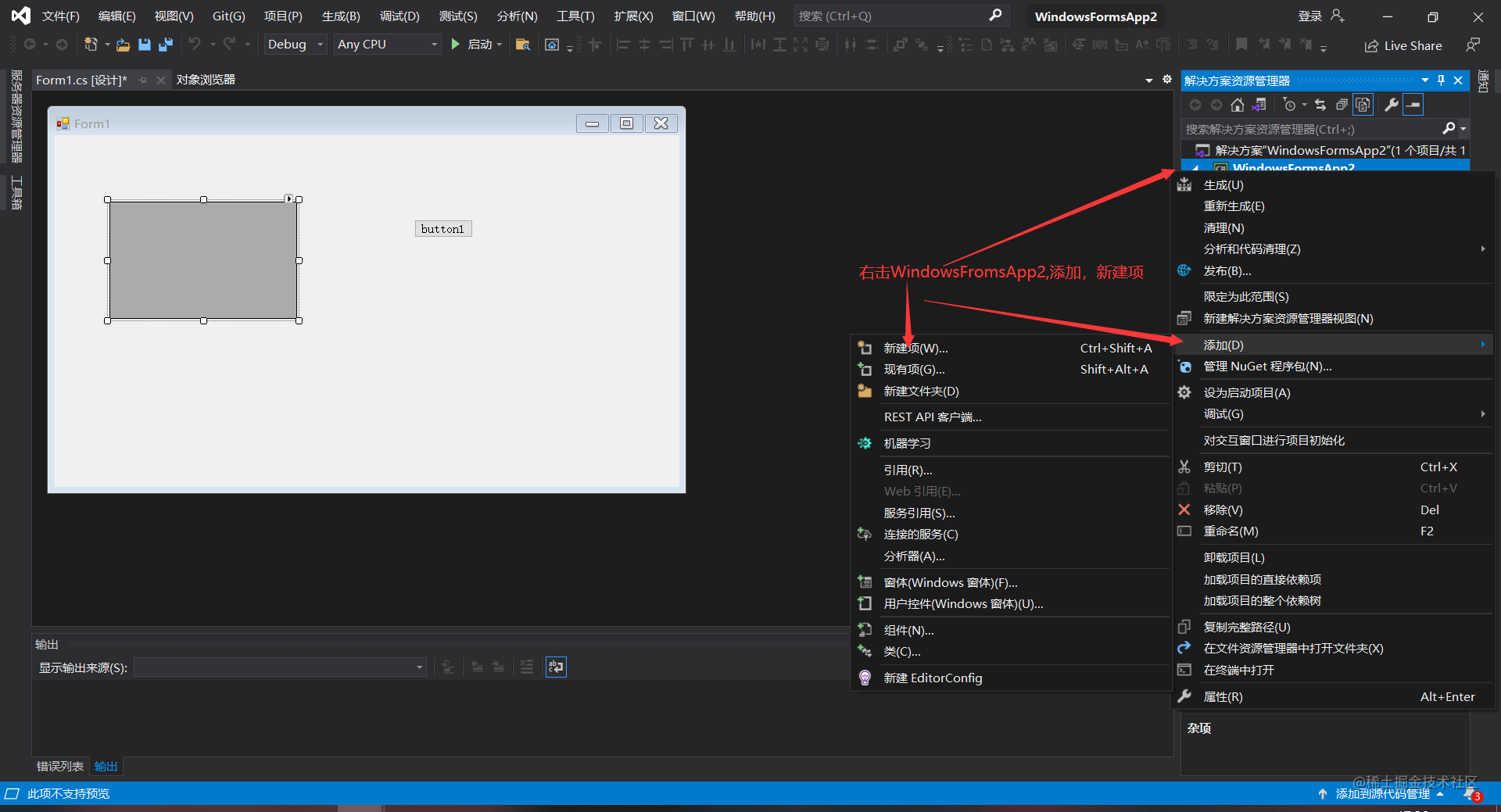Click the new project toolbar icon
Screen dimensions: 1501x812
[91, 45]
